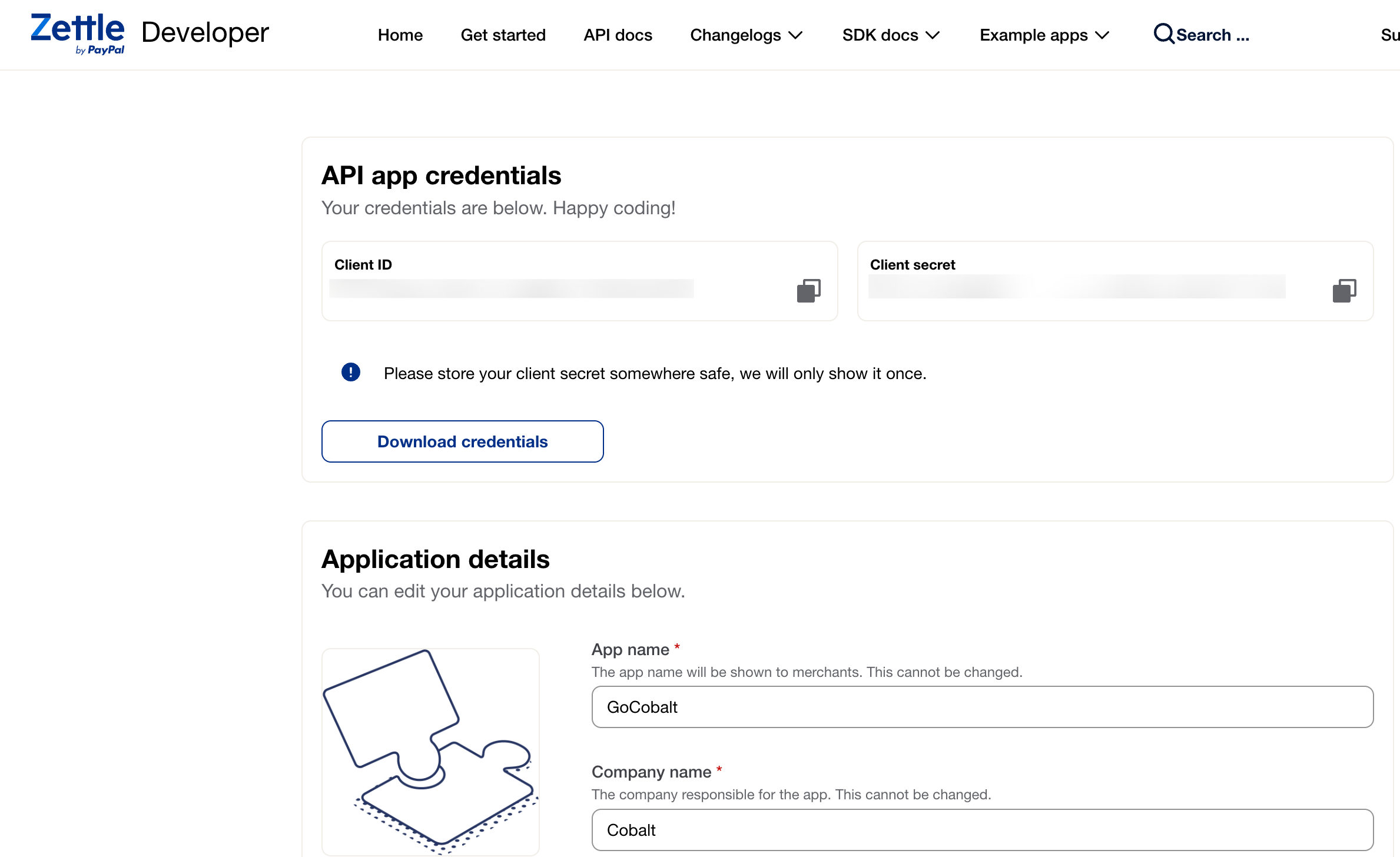This screenshot has width=1400, height=857.
Task: Click the blue info alert icon
Action: tap(351, 373)
